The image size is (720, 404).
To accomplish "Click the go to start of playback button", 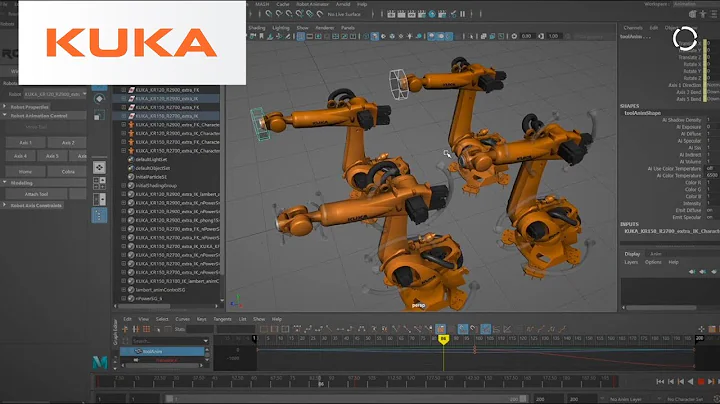I will (660, 382).
